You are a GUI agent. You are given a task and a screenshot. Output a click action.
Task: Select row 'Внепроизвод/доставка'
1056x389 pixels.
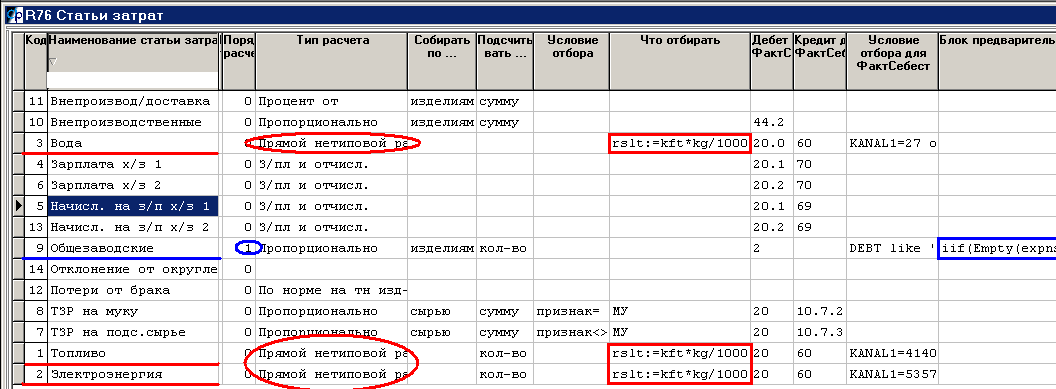point(133,102)
